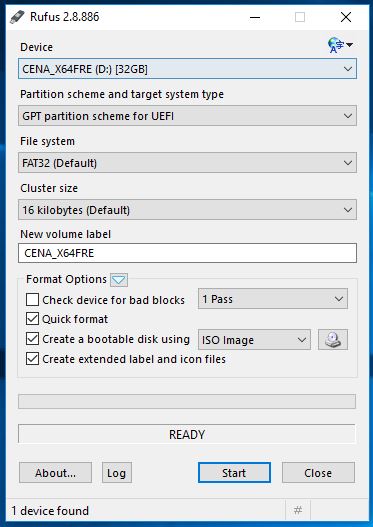Open the Log button

117,473
